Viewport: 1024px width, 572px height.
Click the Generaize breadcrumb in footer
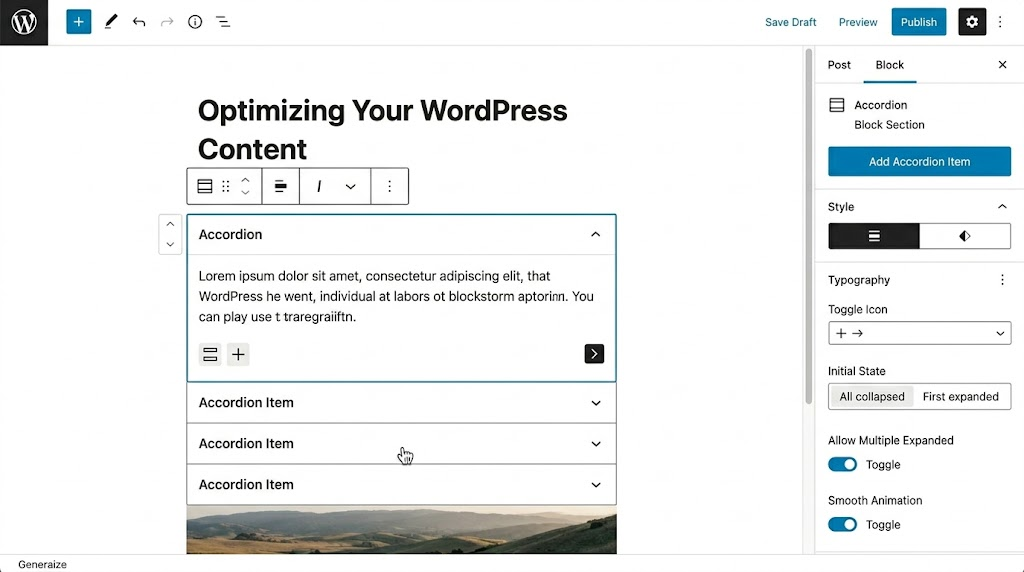(x=42, y=564)
